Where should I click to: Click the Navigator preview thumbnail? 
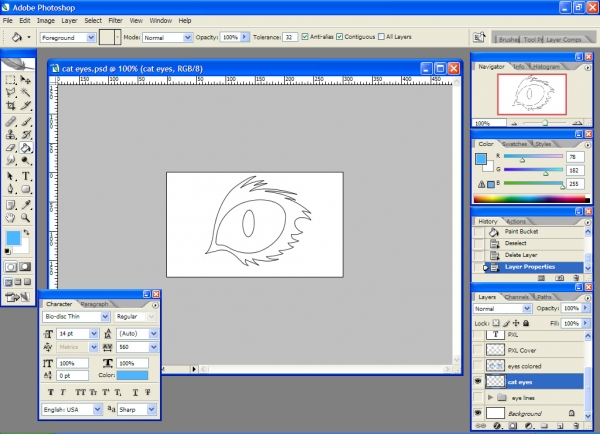pos(532,95)
